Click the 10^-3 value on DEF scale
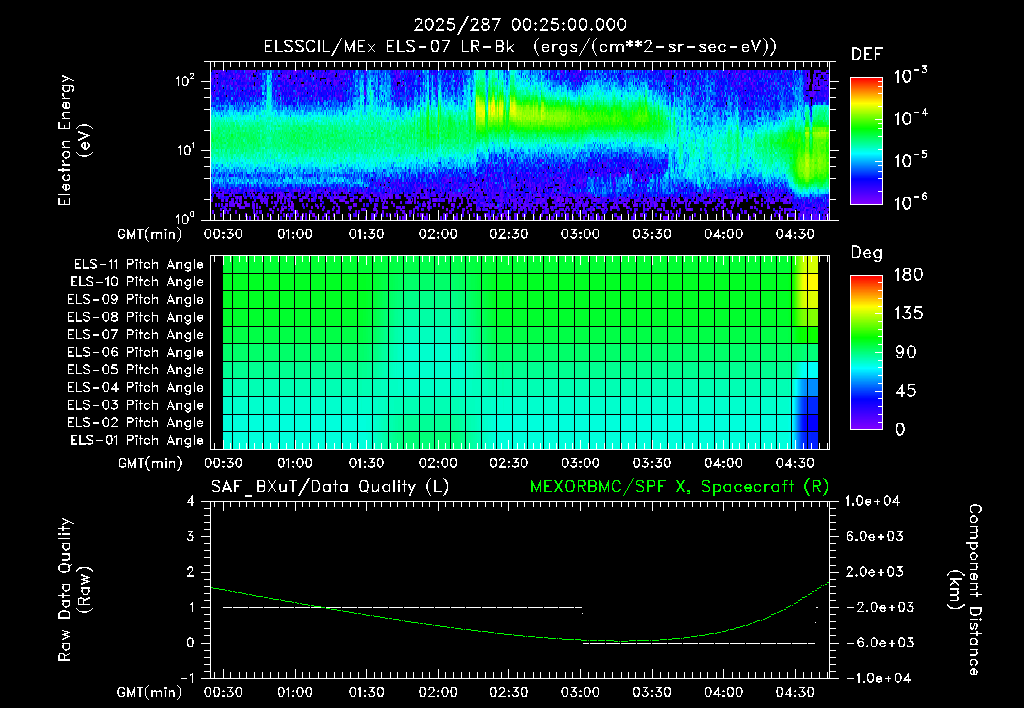Viewport: 1024px width, 708px height. point(910,76)
